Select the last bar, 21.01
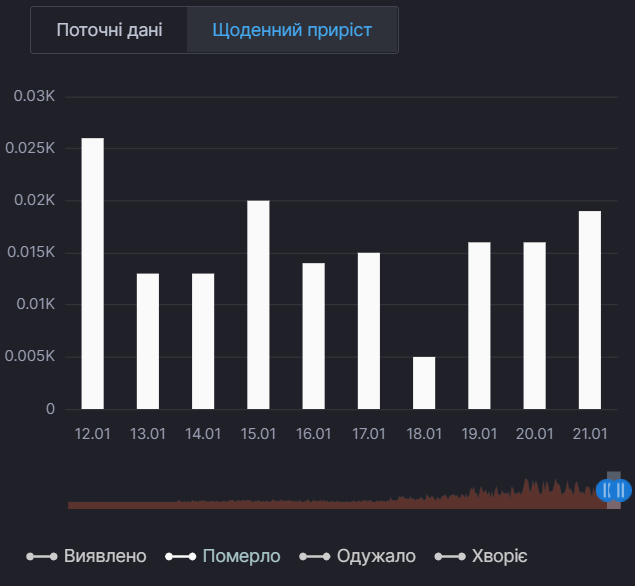635x586 pixels. (590, 310)
